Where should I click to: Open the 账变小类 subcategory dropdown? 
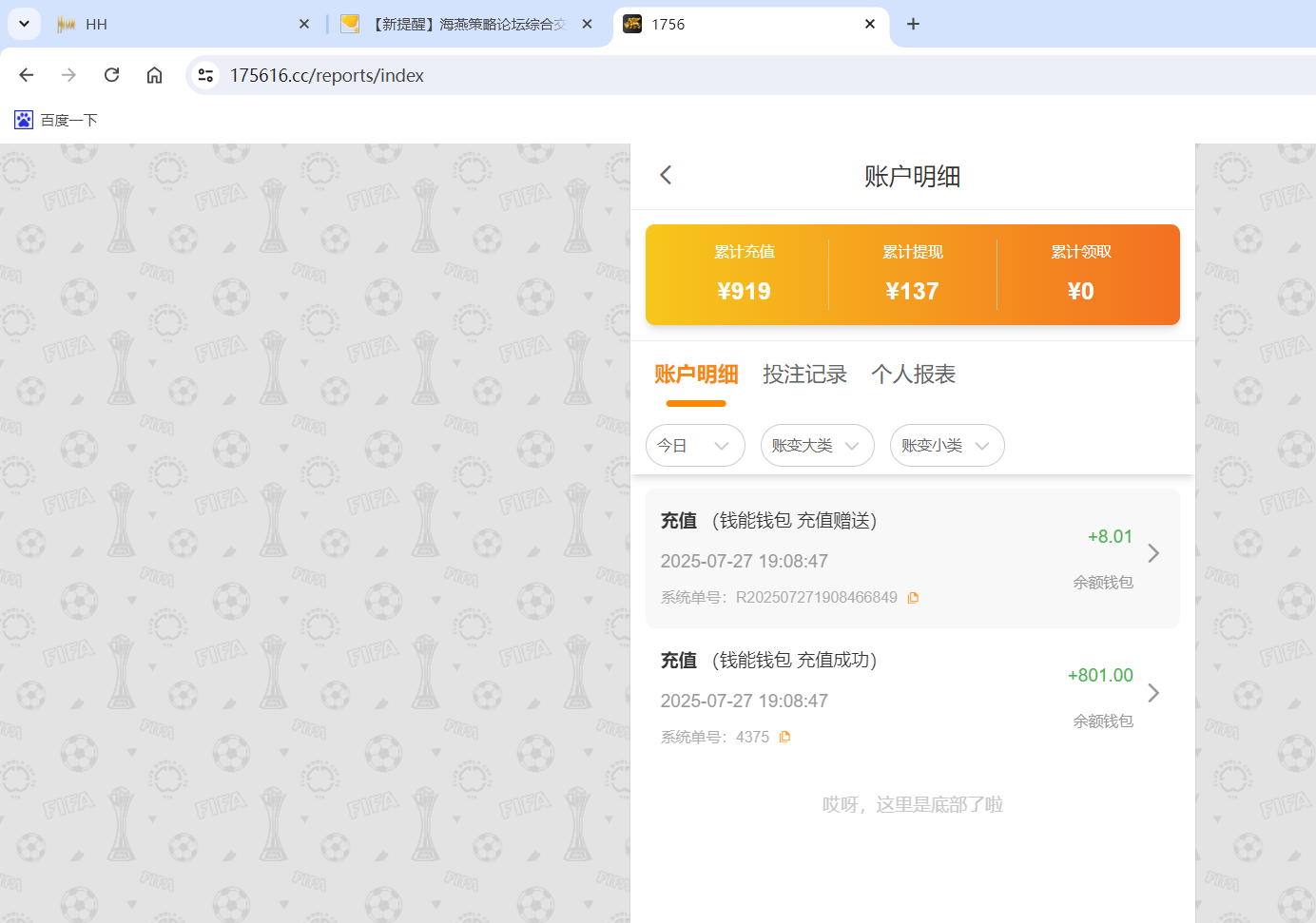[x=947, y=445]
